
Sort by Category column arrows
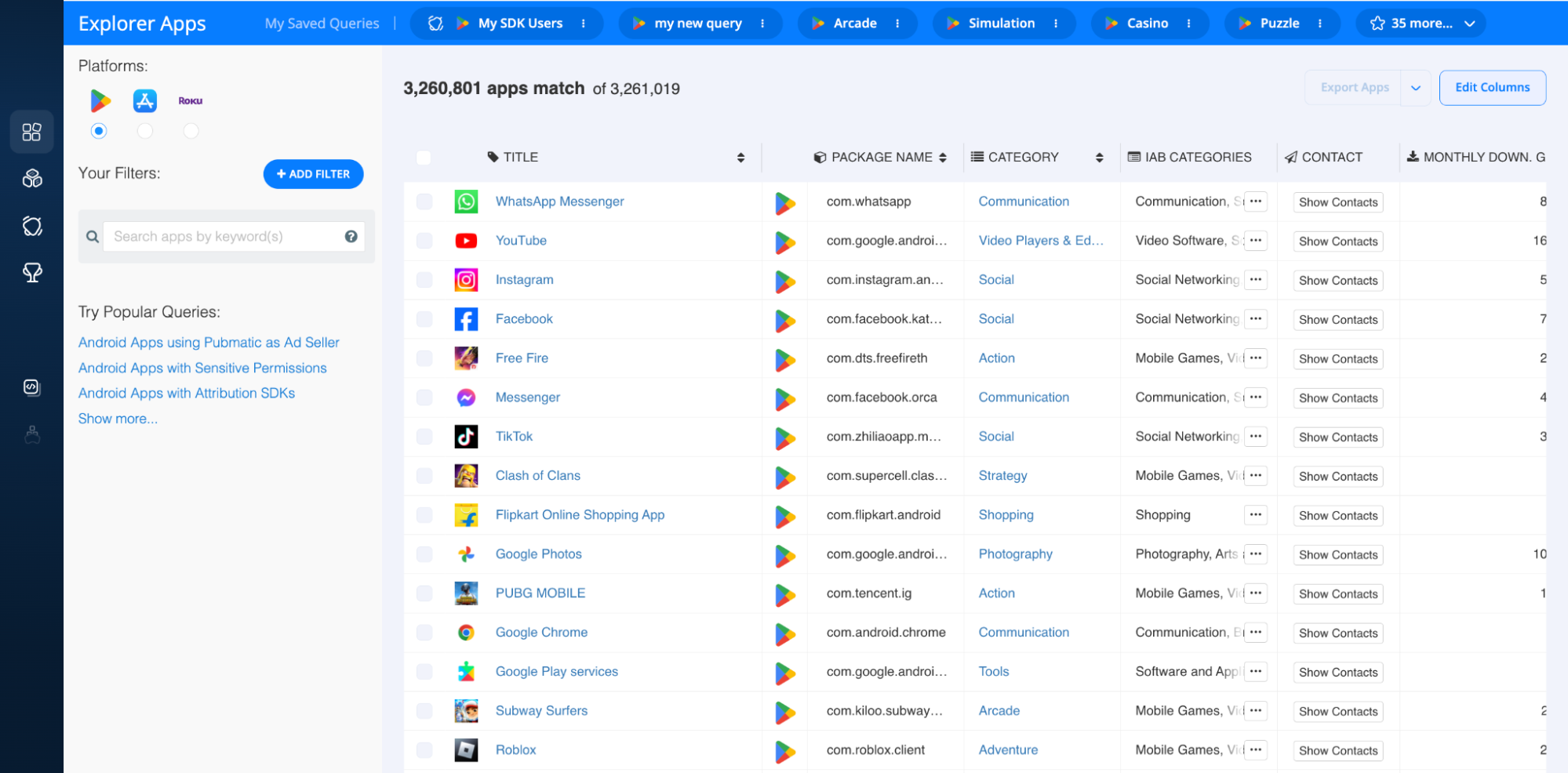point(1100,158)
